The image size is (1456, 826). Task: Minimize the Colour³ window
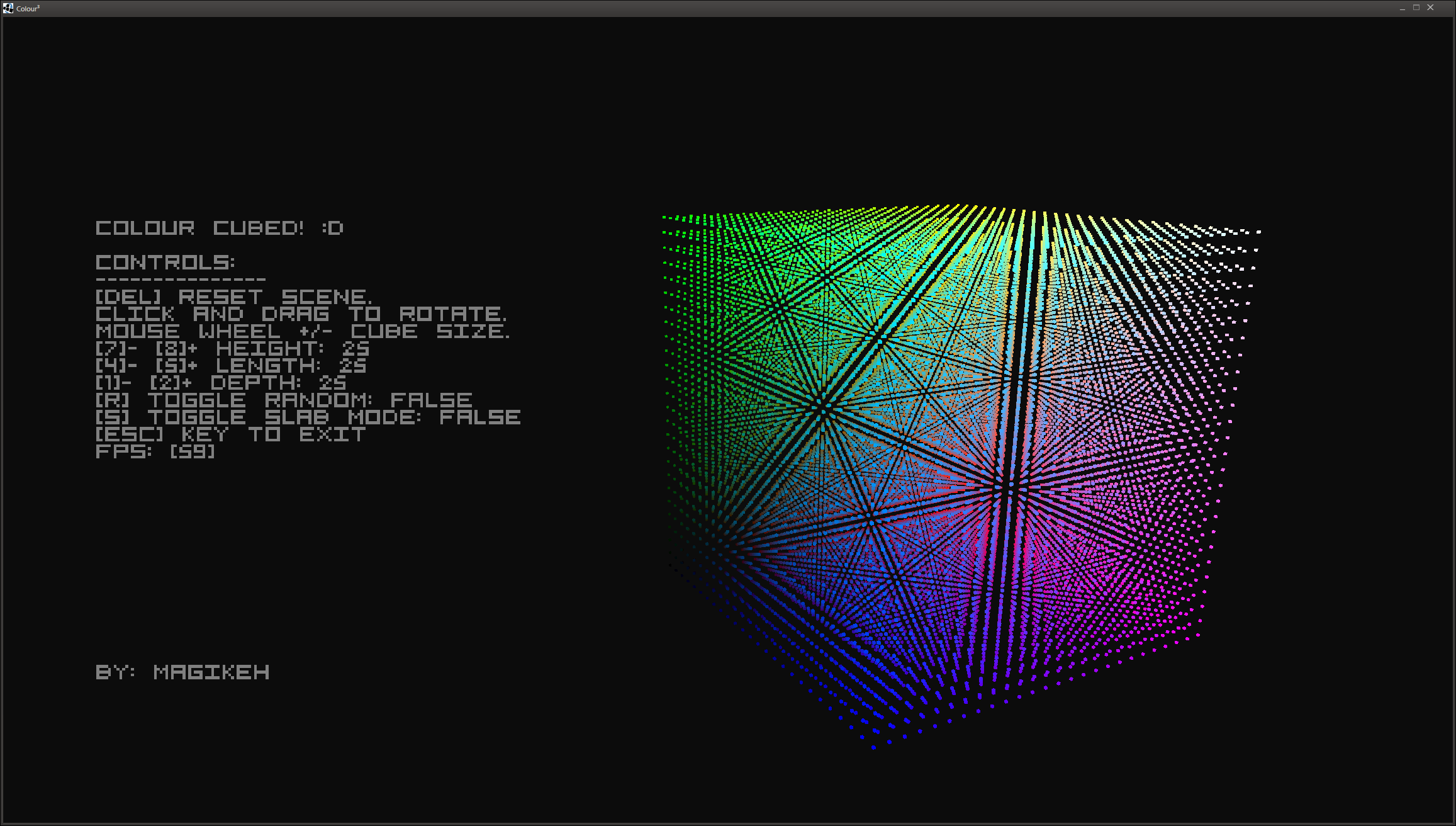tap(1403, 8)
